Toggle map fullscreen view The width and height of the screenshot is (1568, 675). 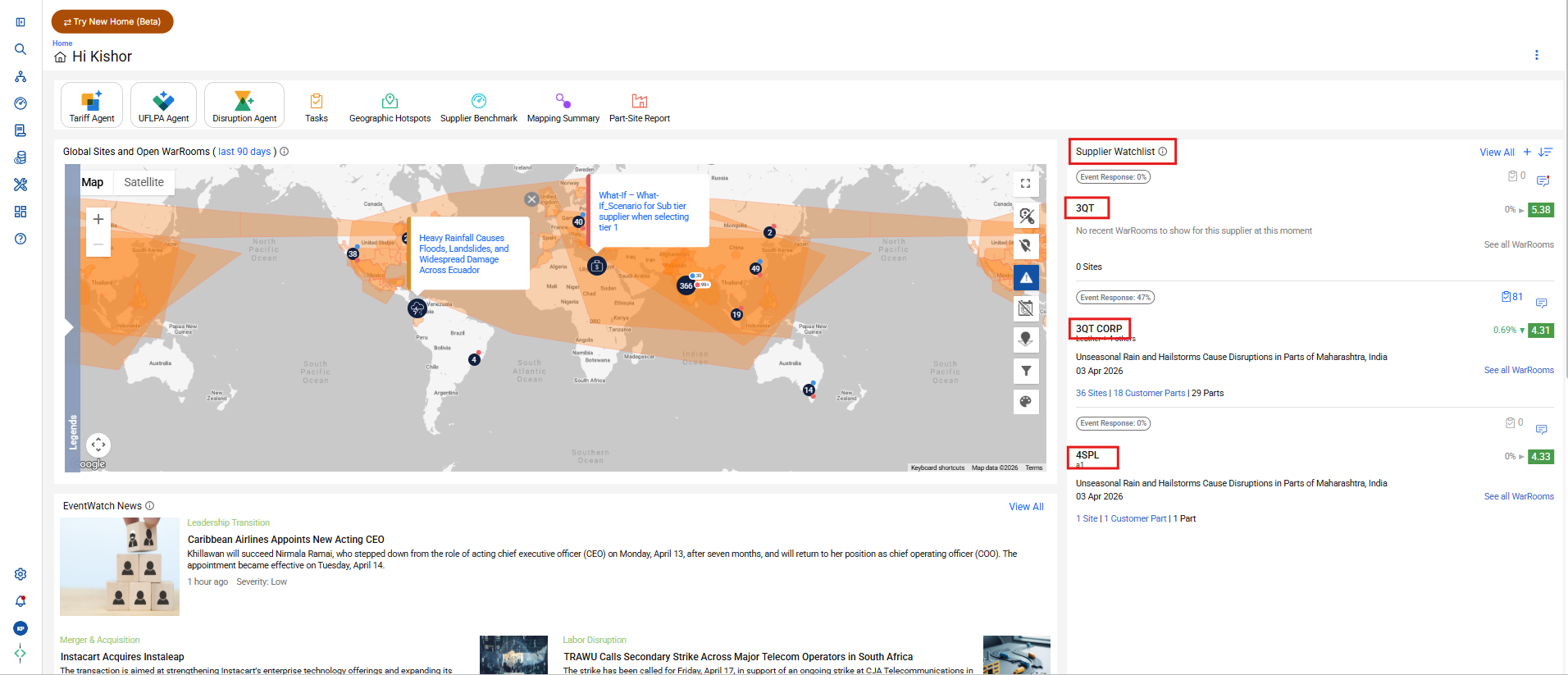click(x=1026, y=184)
